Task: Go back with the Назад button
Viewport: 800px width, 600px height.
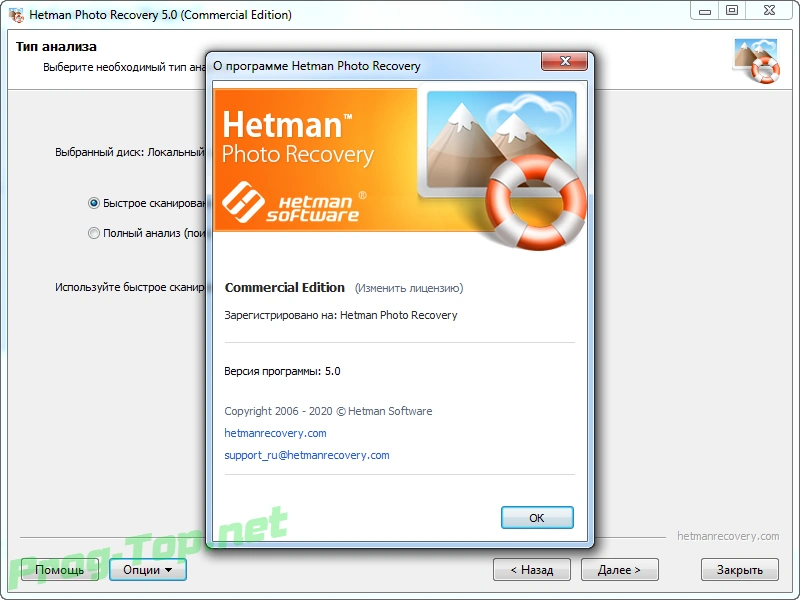Action: [532, 569]
